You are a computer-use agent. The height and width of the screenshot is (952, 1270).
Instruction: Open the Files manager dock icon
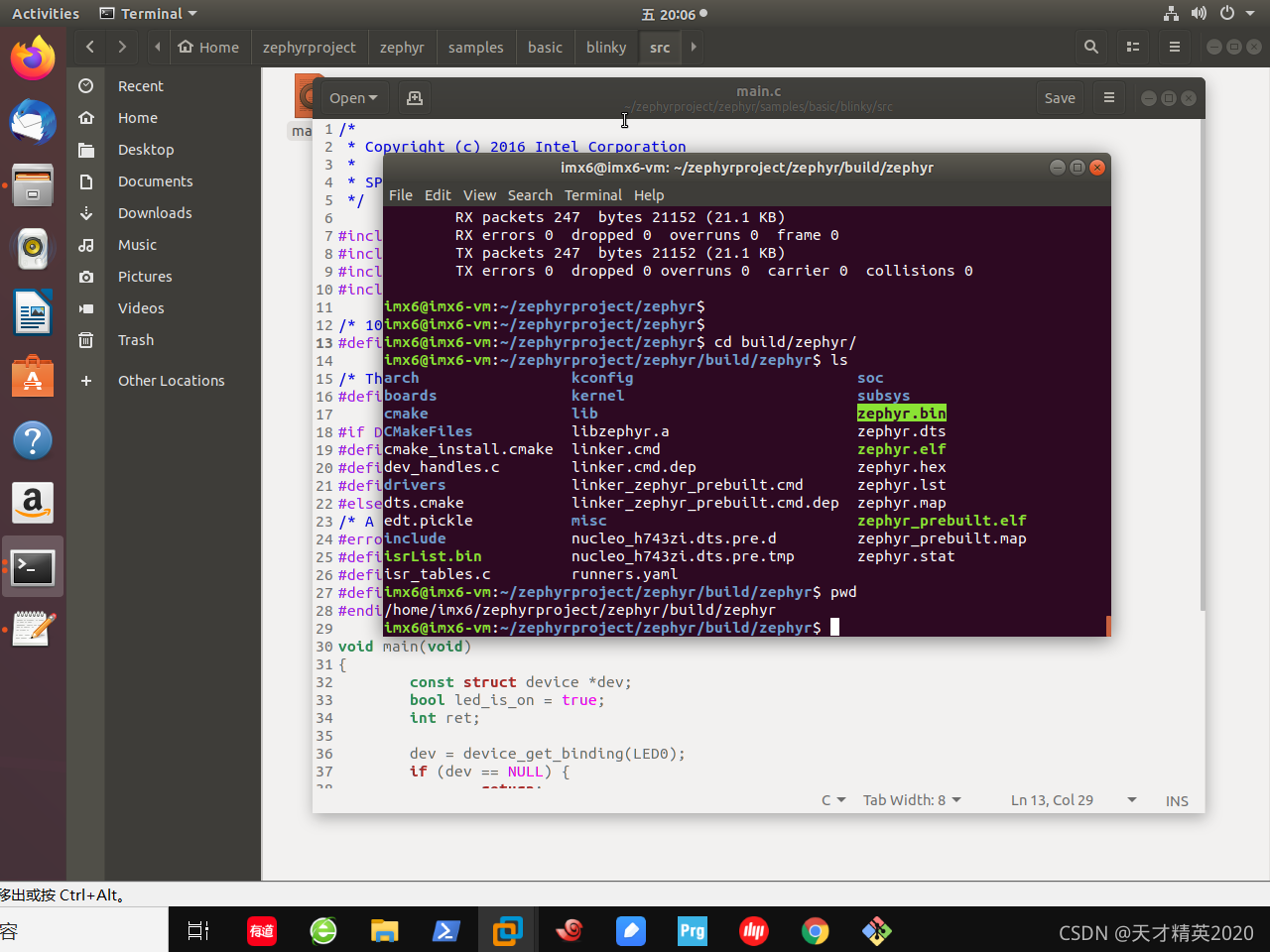tap(33, 185)
